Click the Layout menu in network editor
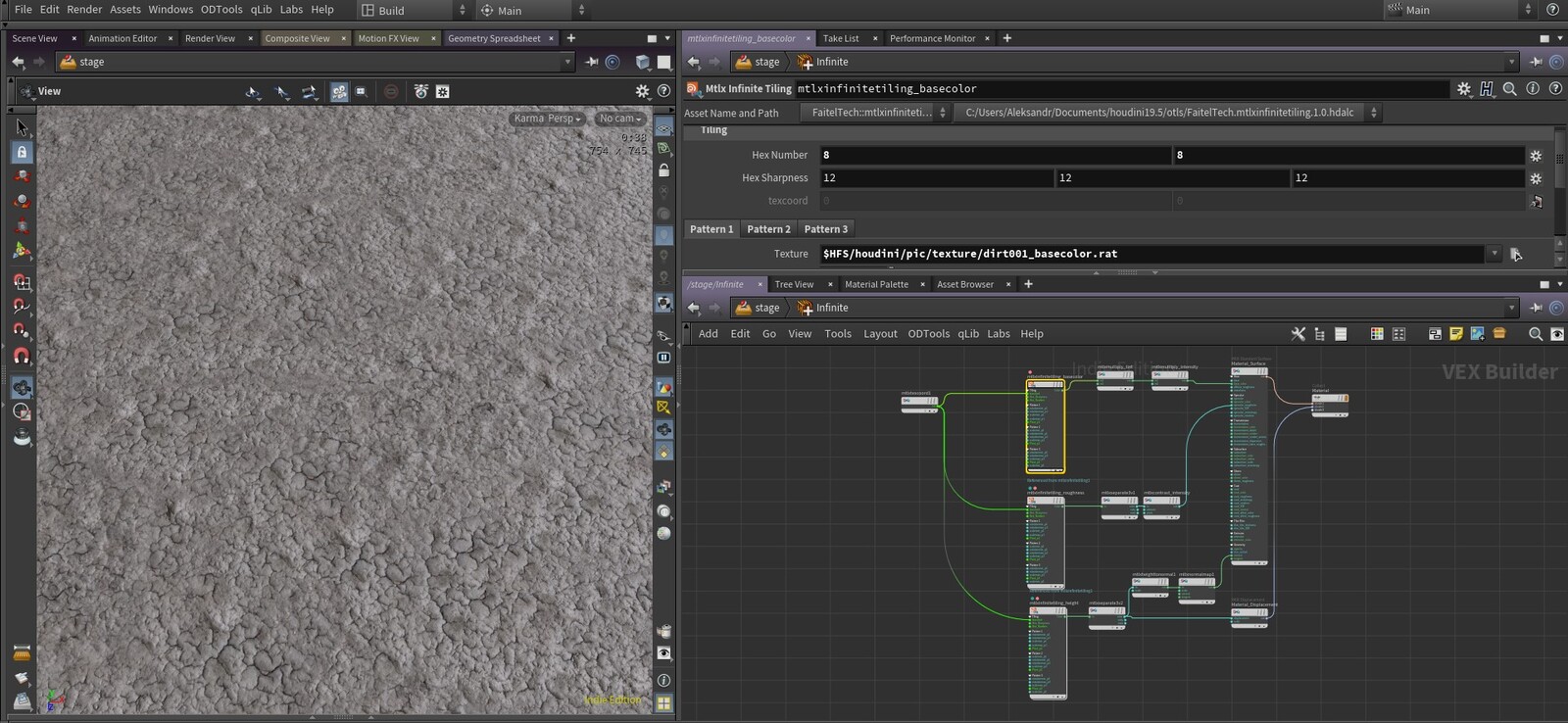 880,334
